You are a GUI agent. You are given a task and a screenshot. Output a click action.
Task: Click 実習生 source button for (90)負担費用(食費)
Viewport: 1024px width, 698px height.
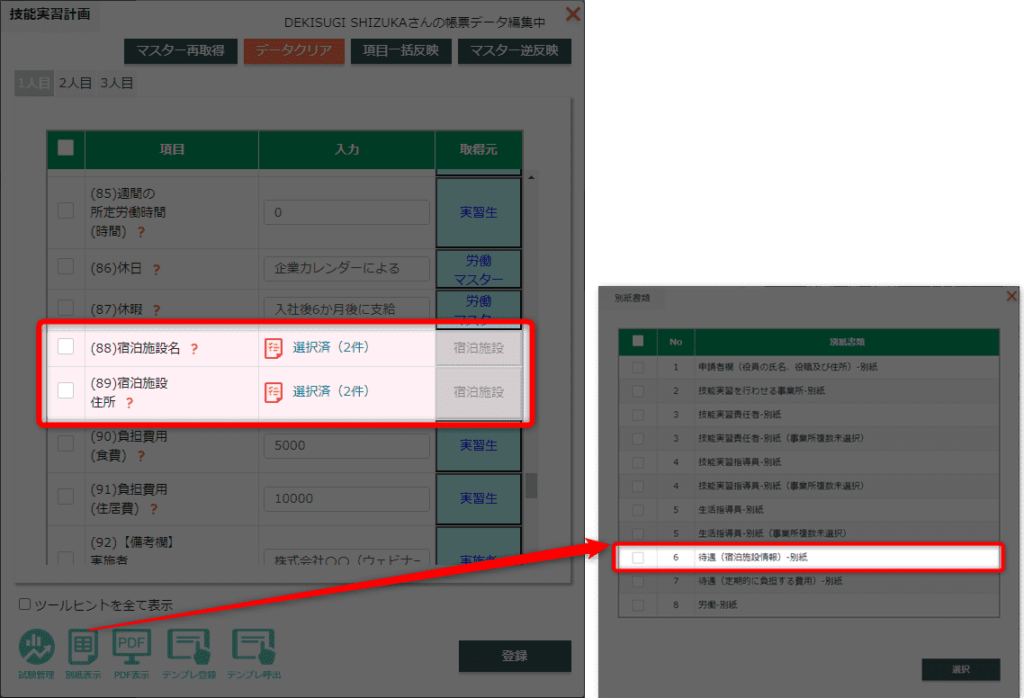pos(479,445)
